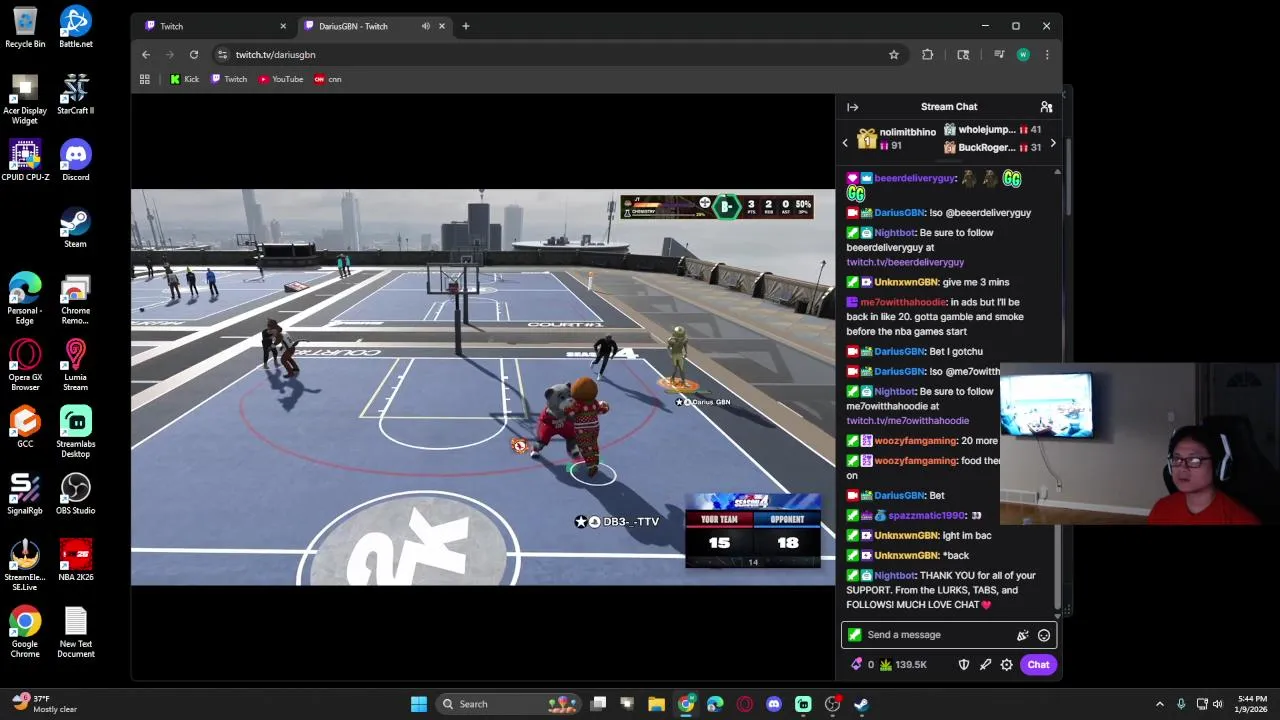
Task: Open the Discord desktop shortcut
Action: pos(76,160)
